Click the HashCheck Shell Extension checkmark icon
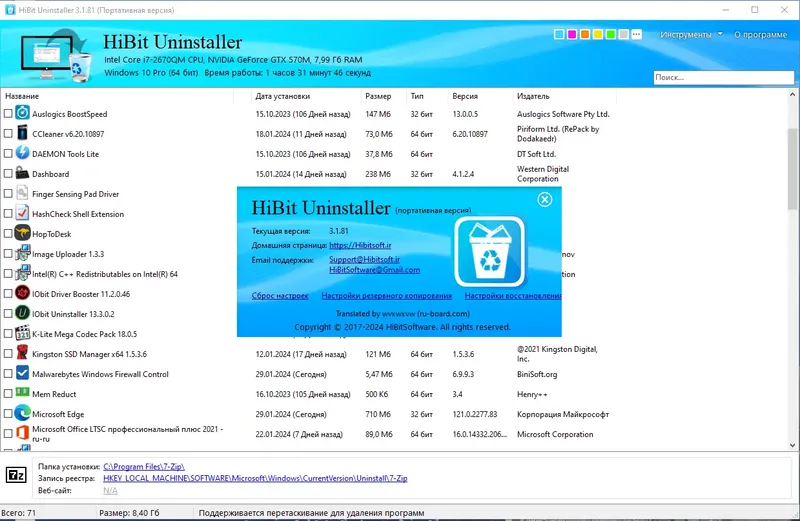This screenshot has height=521, width=800. pos(22,213)
